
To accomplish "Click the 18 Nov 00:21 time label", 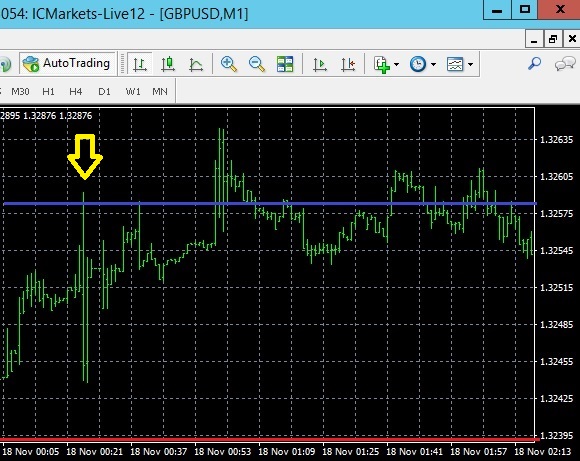I will [95, 452].
